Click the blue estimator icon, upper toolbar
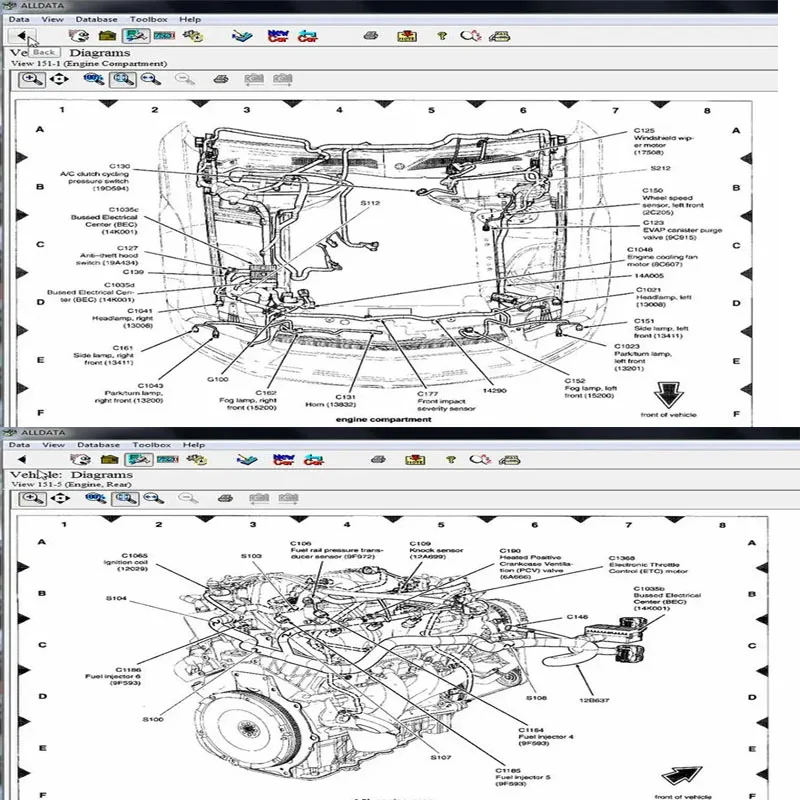The height and width of the screenshot is (800, 800). pyautogui.click(x=242, y=36)
